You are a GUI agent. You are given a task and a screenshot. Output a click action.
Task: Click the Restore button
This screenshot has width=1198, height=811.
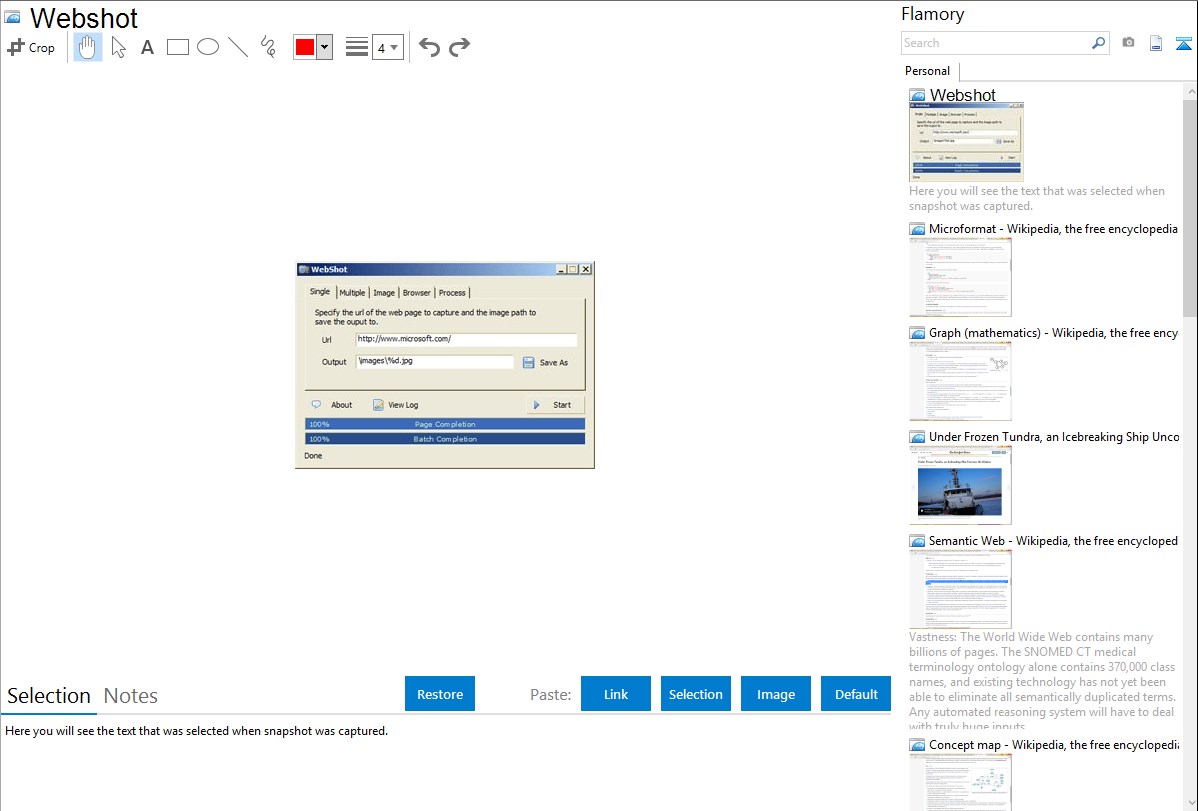[x=440, y=694]
